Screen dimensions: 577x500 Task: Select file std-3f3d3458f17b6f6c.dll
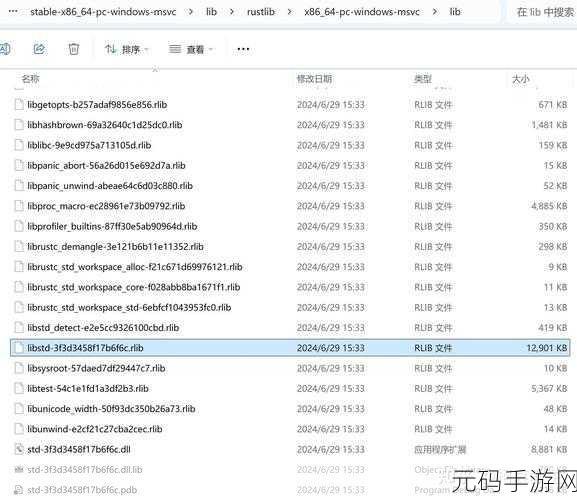click(79, 449)
